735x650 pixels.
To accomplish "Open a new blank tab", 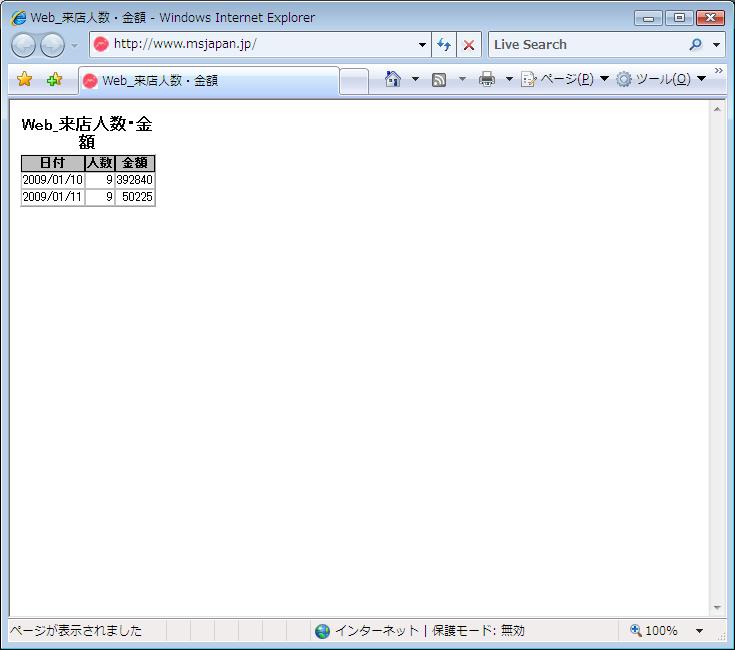I will coord(354,82).
